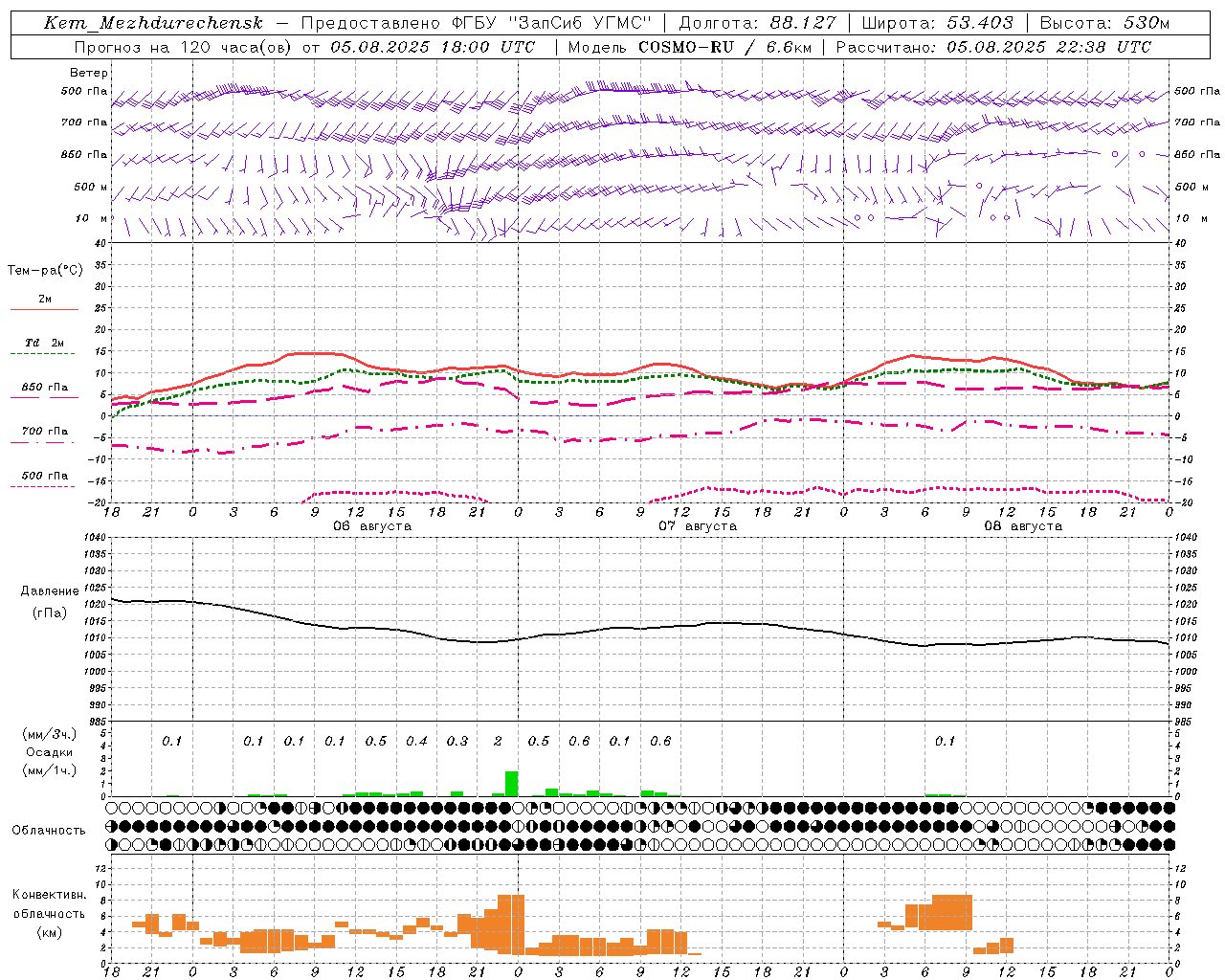This screenshot has height=980, width=1225.
Task: Click the tallest green hourly precipitation bar
Action: pyautogui.click(x=511, y=784)
